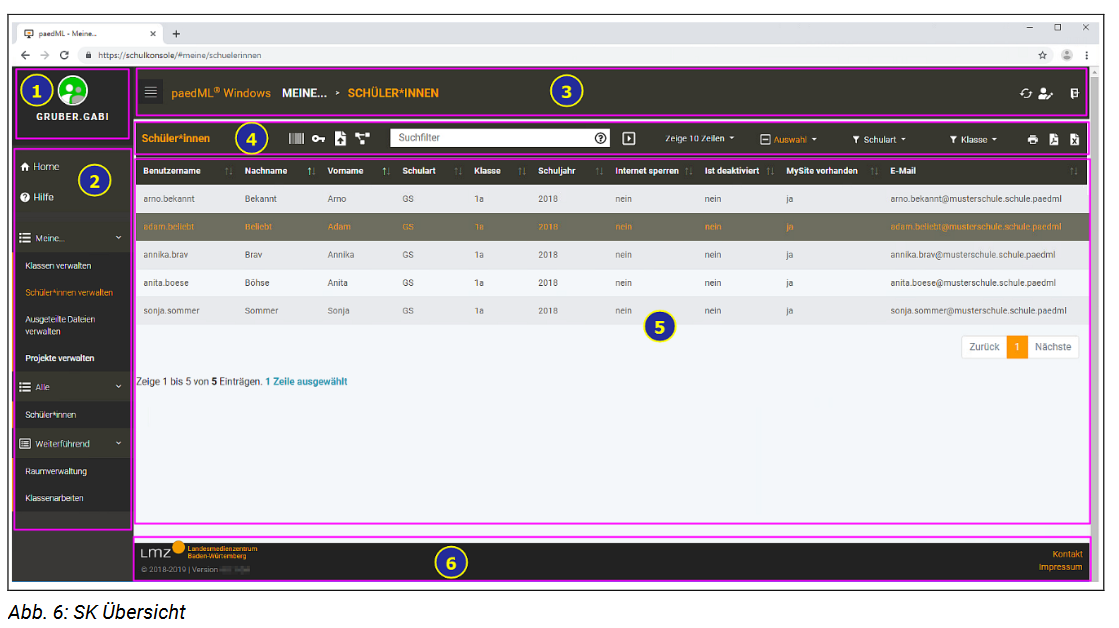Open the Zeige 10 Zeilen dropdown
The image size is (1119, 628).
(x=699, y=138)
